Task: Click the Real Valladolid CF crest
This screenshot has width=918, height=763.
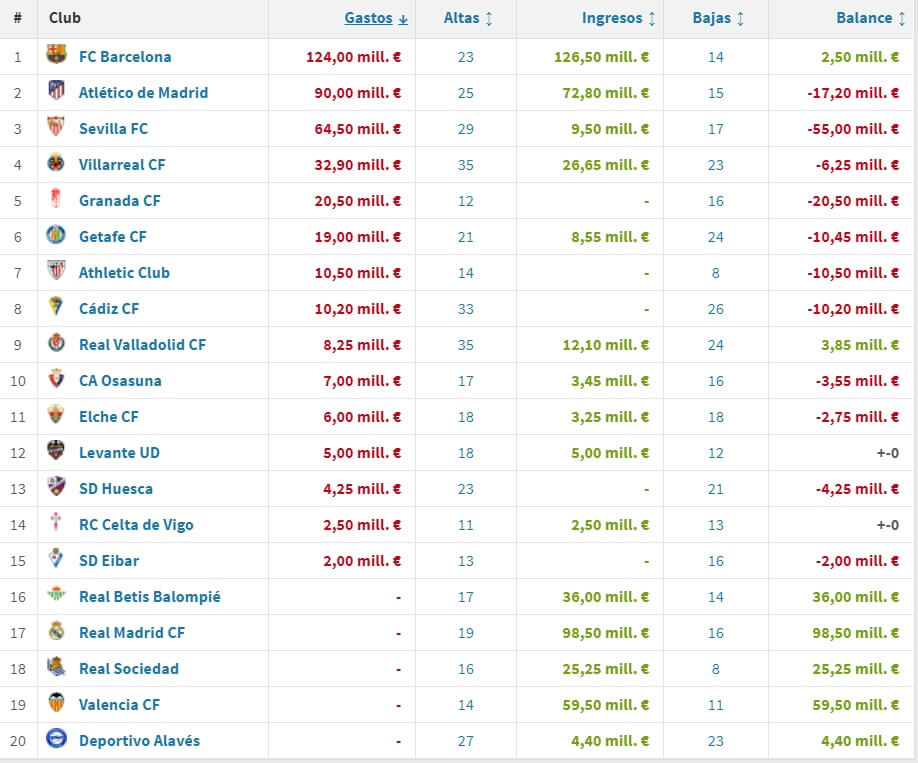Action: 56,343
